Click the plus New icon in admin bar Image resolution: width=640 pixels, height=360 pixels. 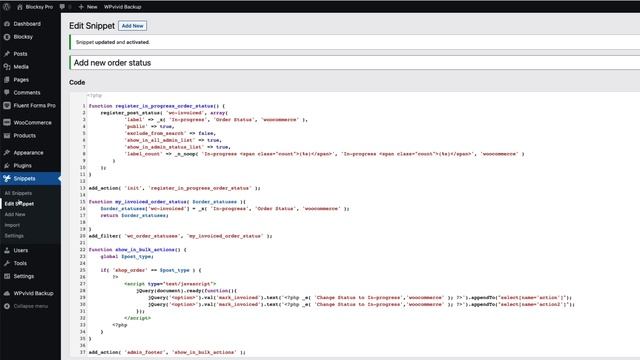pyautogui.click(x=81, y=7)
